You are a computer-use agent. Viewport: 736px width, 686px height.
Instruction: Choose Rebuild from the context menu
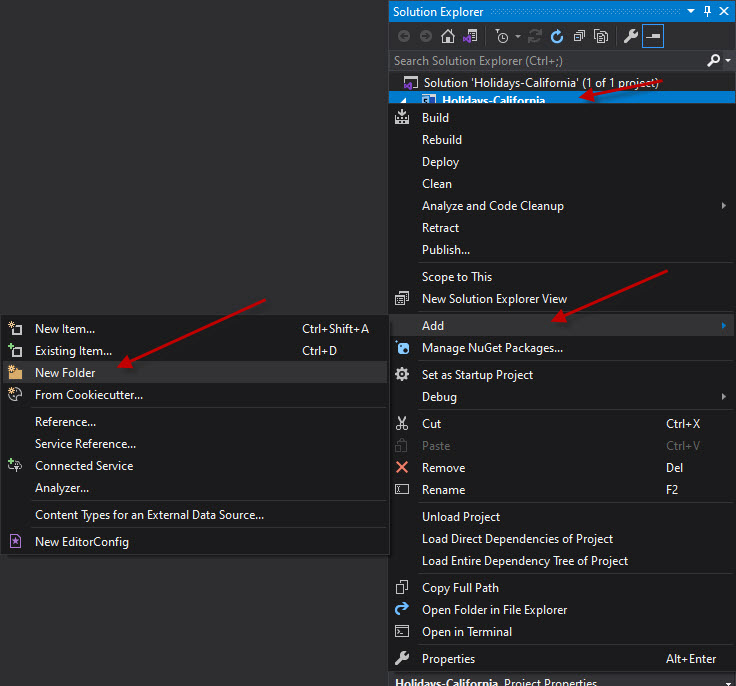[562, 140]
